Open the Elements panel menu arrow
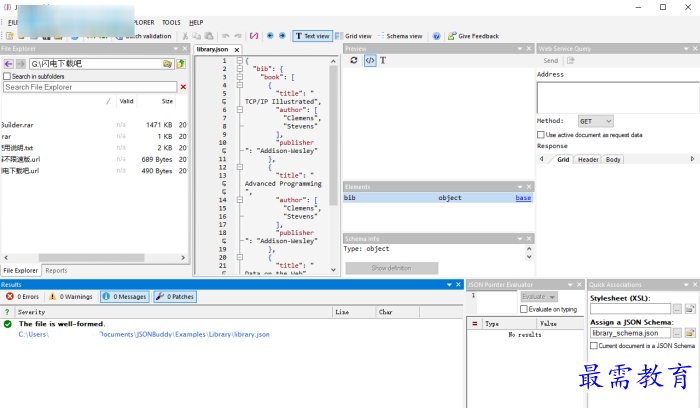Image resolution: width=700 pixels, height=408 pixels. click(x=520, y=187)
